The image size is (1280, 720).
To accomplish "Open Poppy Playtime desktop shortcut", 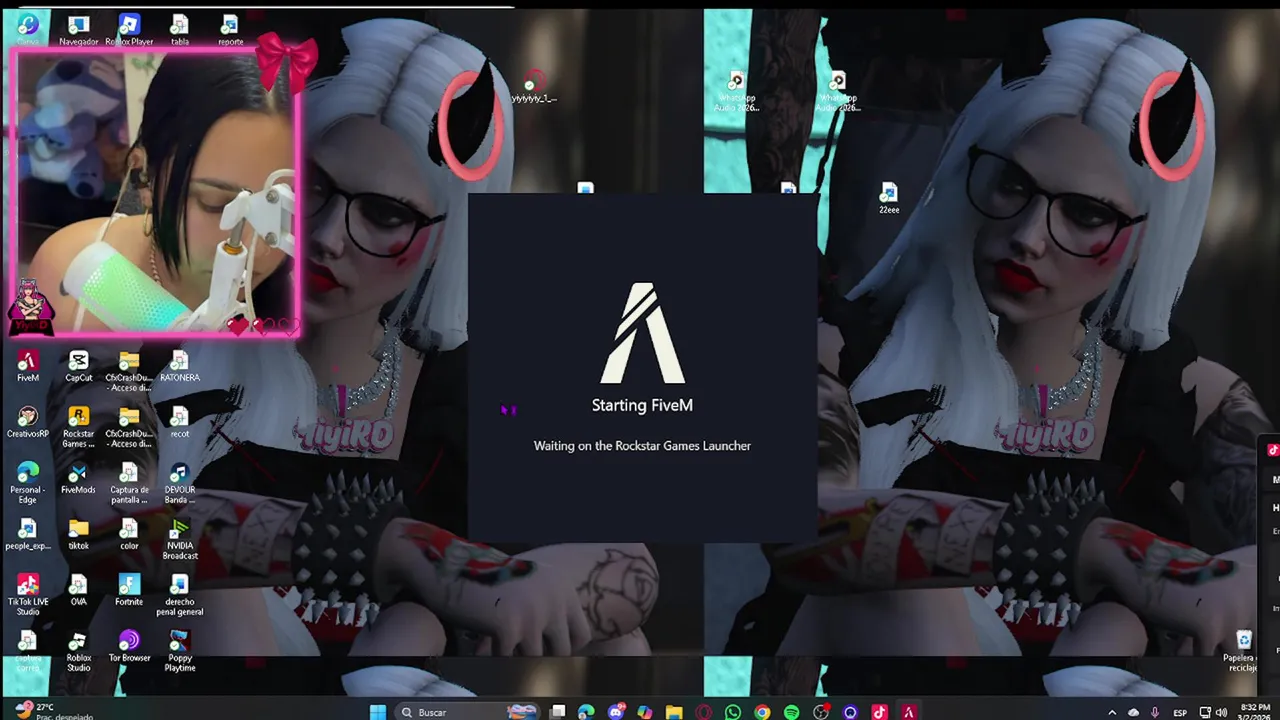I will 179,651.
